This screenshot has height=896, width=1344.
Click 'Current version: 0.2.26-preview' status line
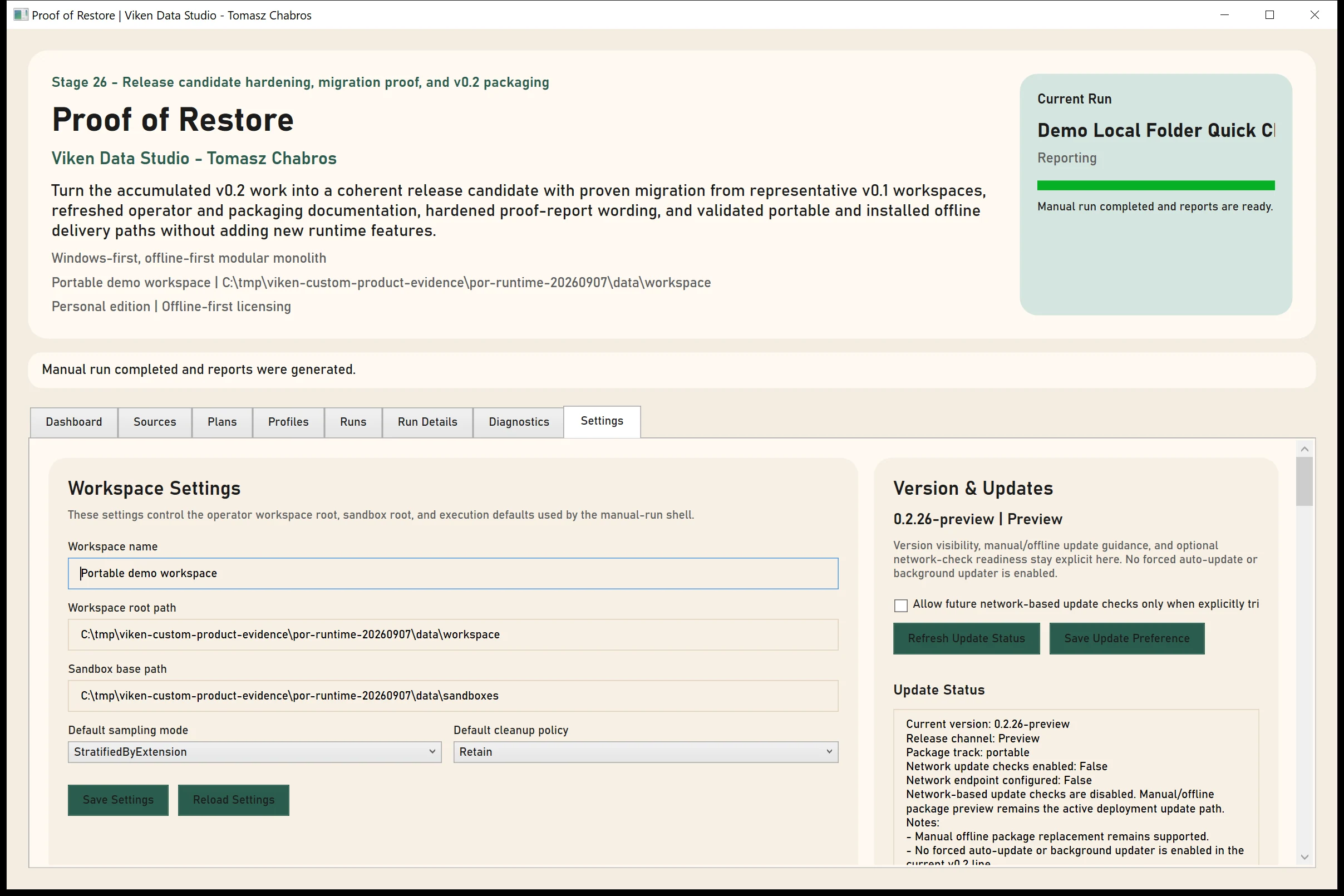[x=988, y=724]
